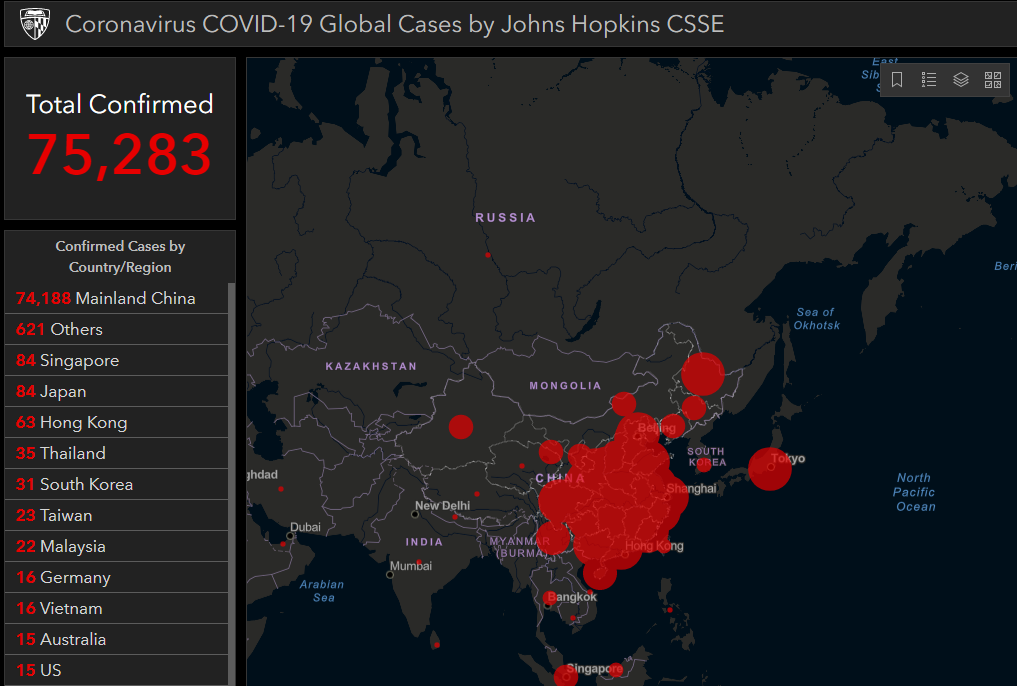
Task: Choose the 15 Australia row
Action: click(x=116, y=639)
